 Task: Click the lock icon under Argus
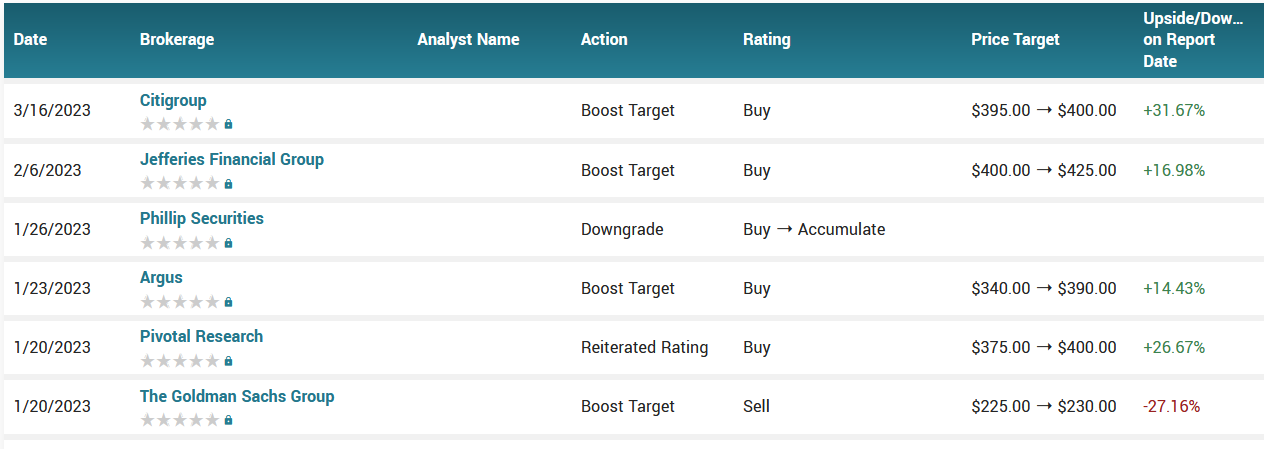point(228,302)
